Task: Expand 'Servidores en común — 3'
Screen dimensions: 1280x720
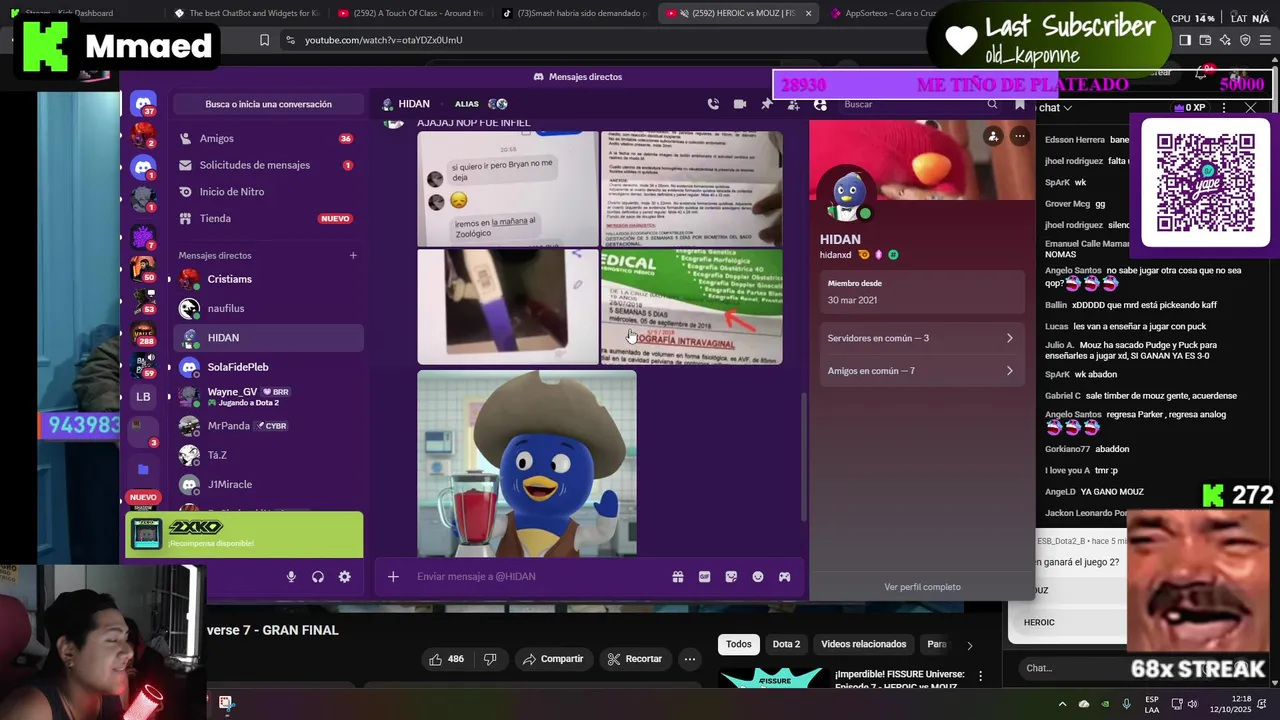Action: (921, 338)
